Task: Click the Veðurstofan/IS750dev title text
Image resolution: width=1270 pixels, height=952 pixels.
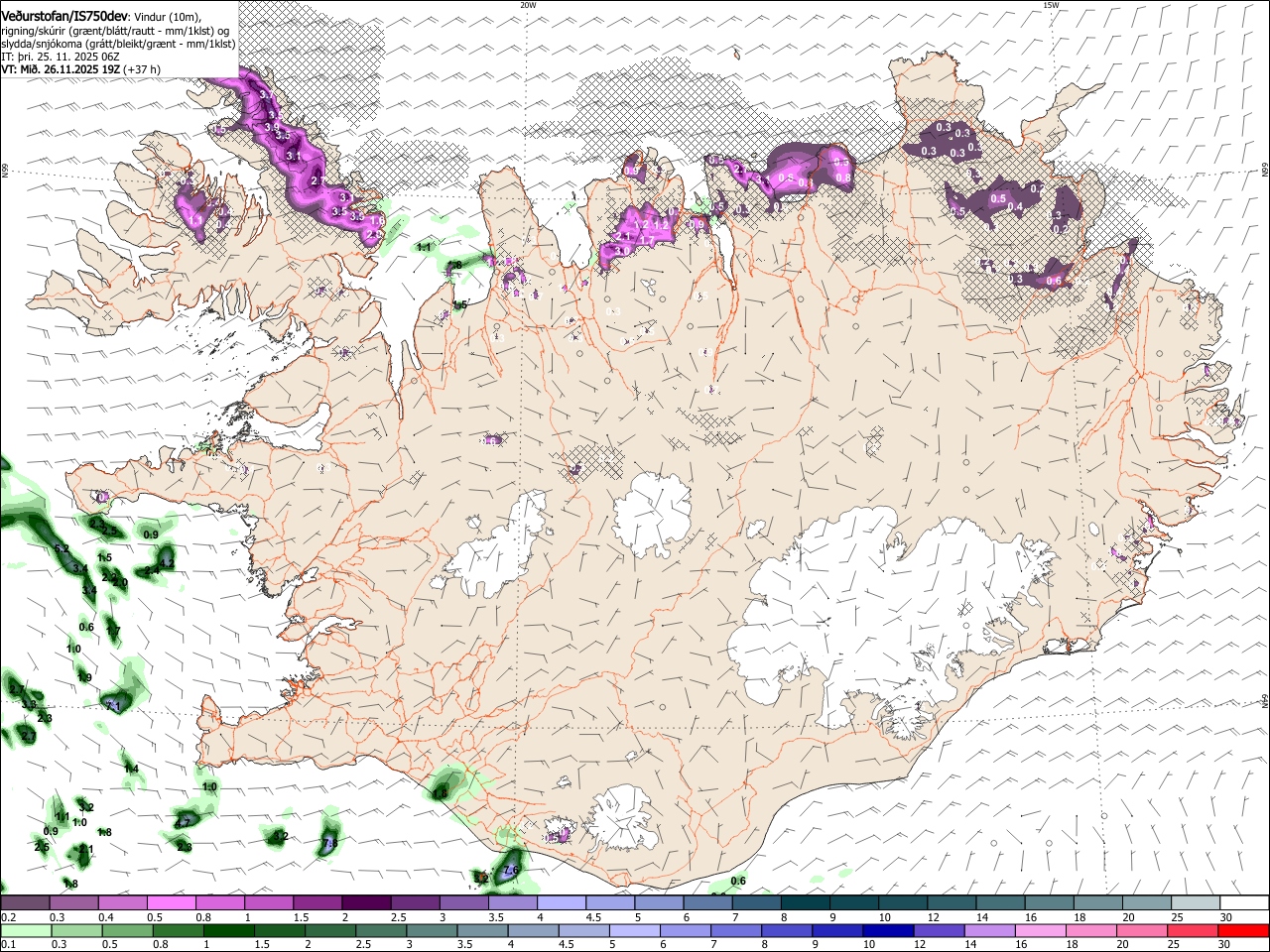Action: coord(64,15)
